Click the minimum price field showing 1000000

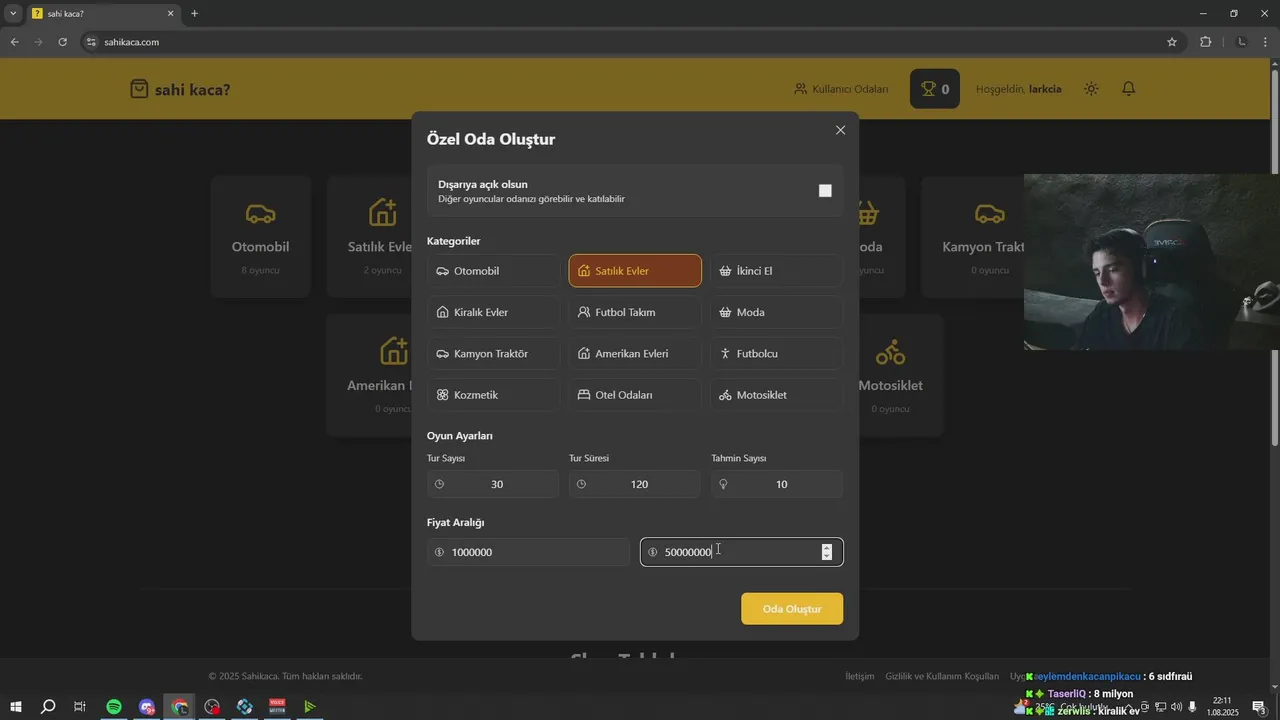click(x=528, y=552)
